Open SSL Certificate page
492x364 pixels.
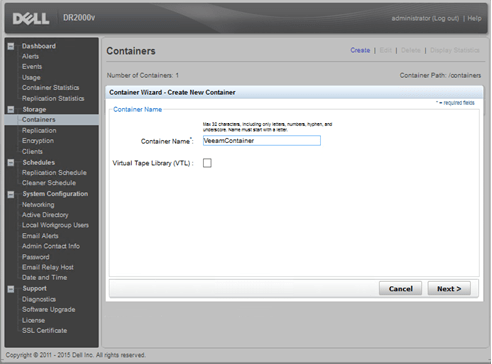pos(44,331)
